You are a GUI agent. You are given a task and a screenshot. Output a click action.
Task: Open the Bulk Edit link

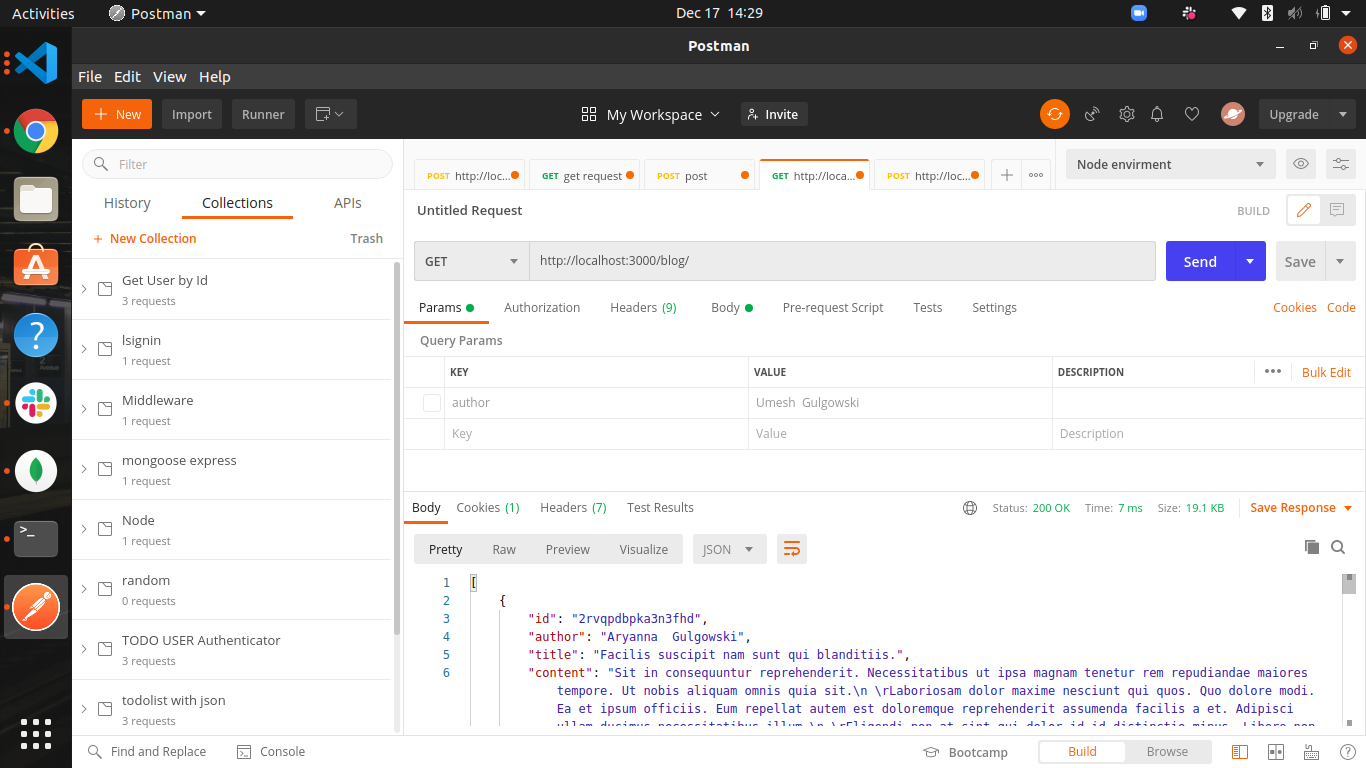point(1326,372)
